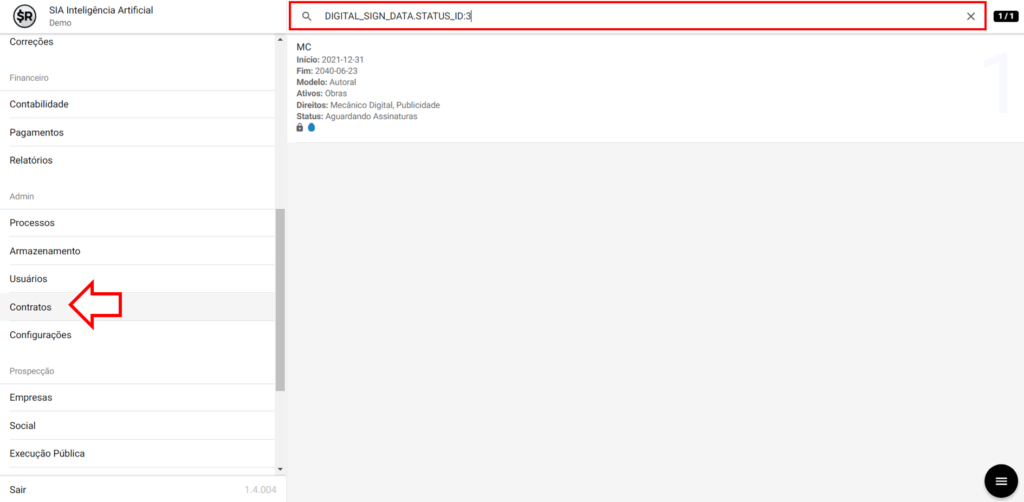
Task: Click the blue drop icon on MC contract
Action: click(311, 128)
